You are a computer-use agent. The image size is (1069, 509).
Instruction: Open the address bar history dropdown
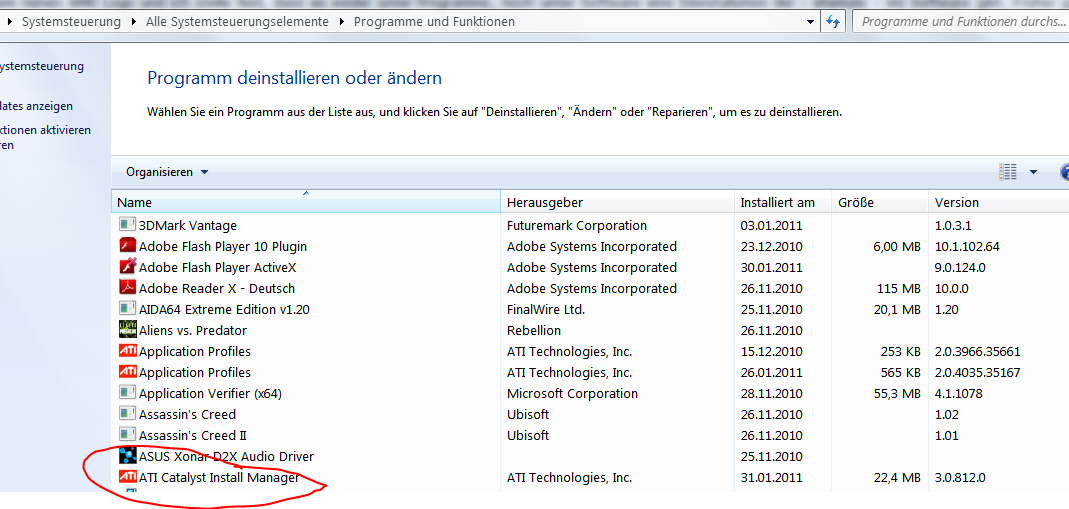click(811, 22)
